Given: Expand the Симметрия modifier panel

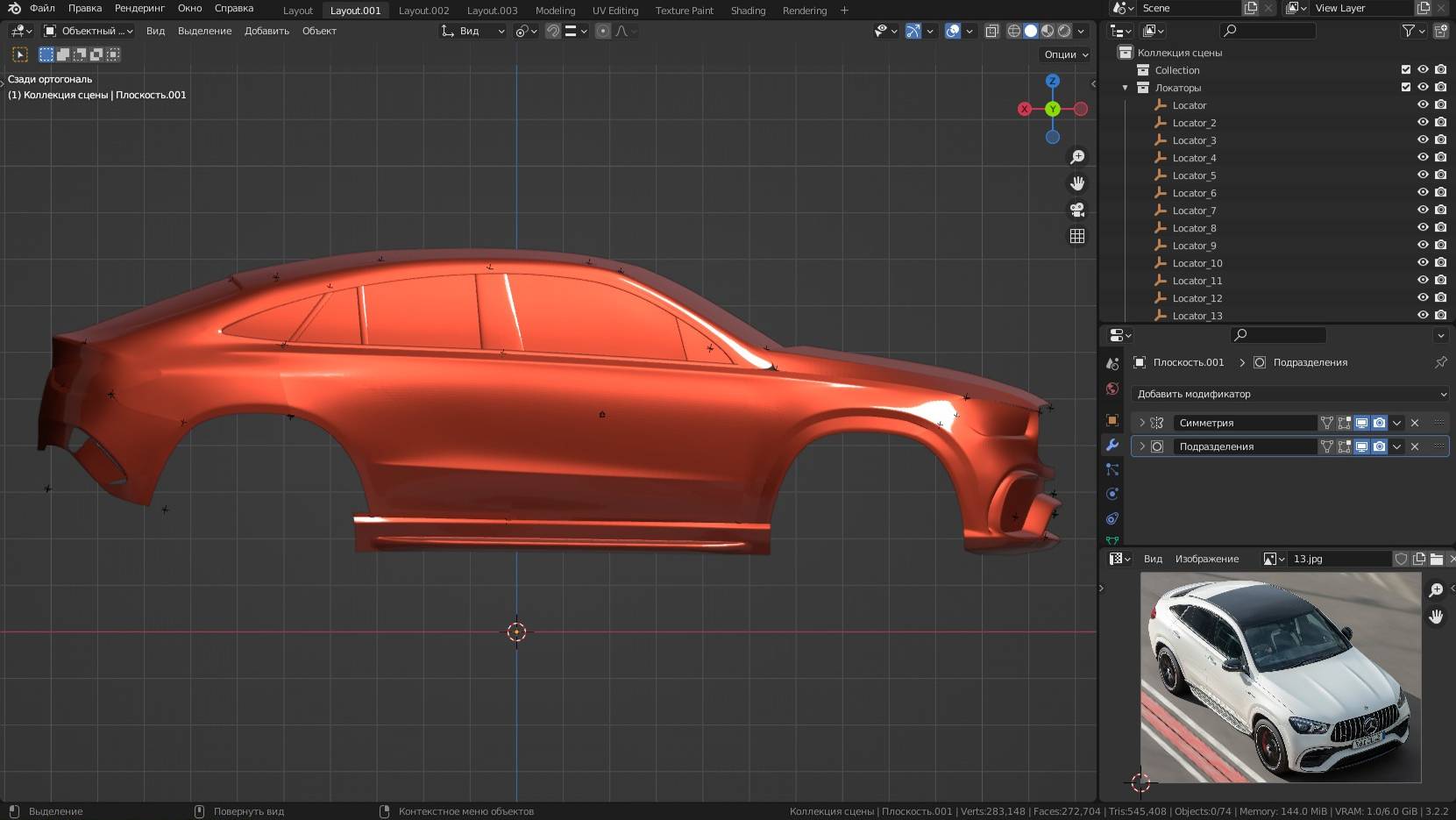Looking at the screenshot, I should pos(1142,423).
